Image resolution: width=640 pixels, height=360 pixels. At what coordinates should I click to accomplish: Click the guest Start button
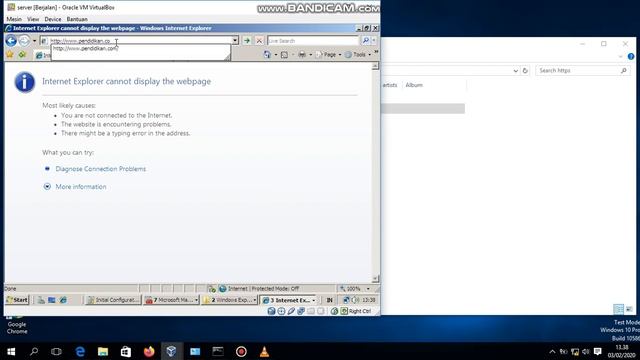[17, 300]
